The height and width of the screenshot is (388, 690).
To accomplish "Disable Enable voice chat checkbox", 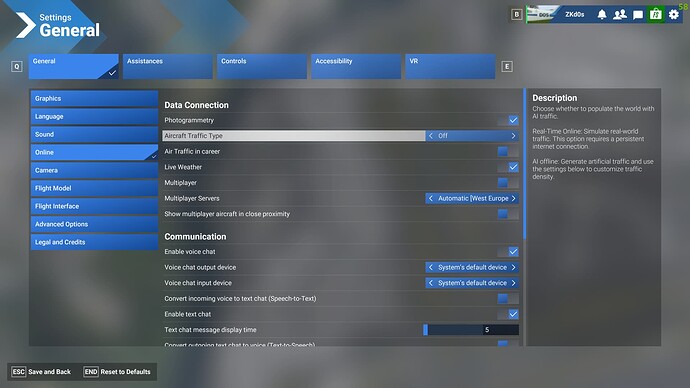I will 513,252.
